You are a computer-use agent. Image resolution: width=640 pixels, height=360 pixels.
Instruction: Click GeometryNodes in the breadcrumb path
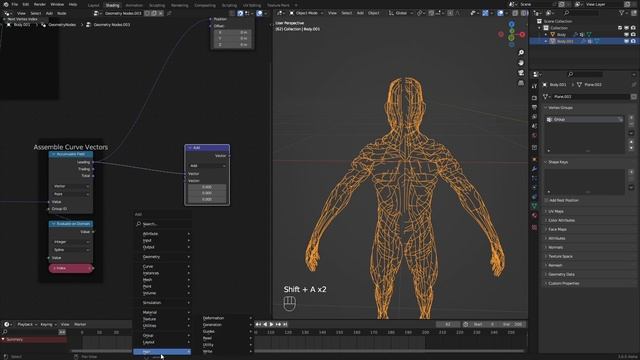[x=62, y=24]
